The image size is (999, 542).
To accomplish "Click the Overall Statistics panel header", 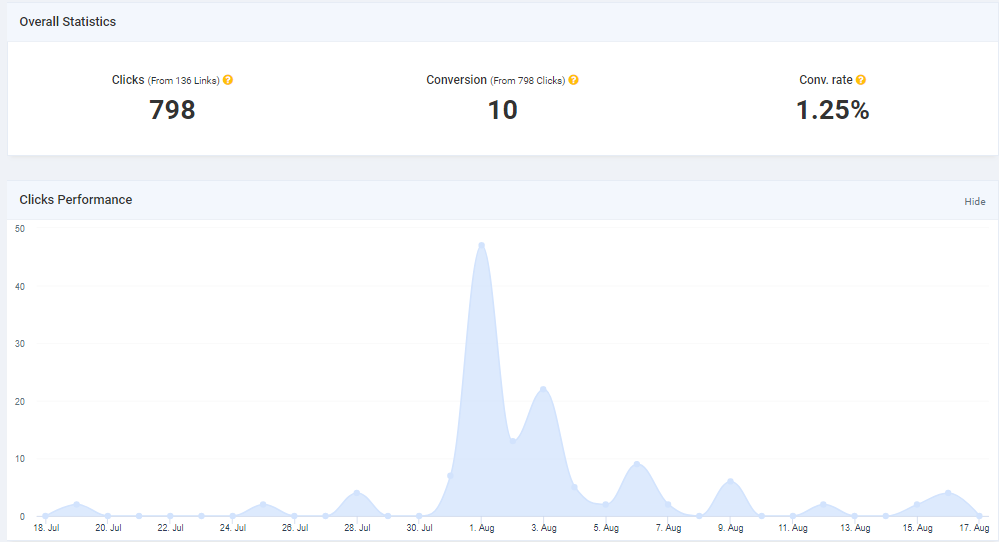I will point(68,21).
